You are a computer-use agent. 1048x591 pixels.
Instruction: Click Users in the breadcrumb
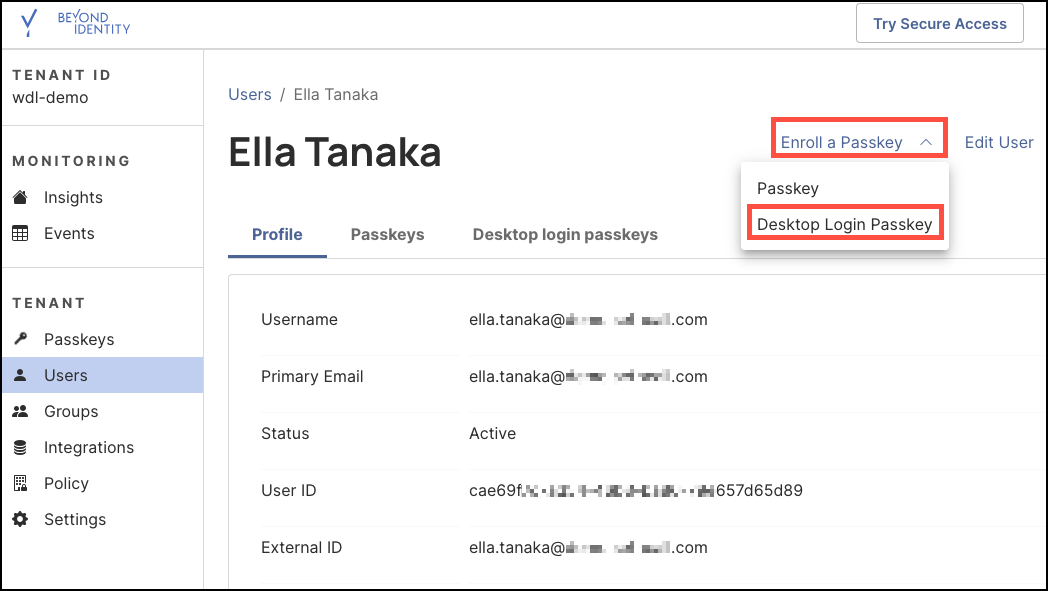(250, 94)
